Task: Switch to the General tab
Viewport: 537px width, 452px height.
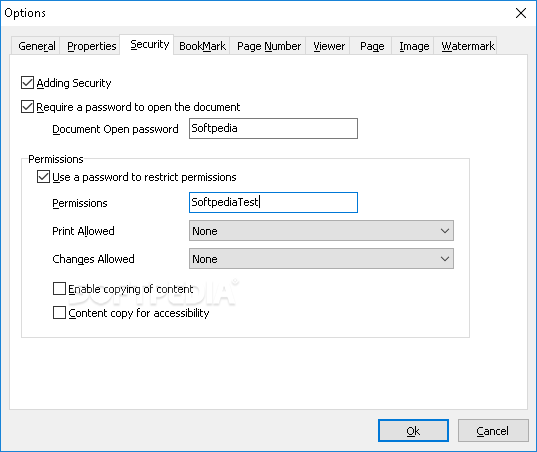Action: click(36, 46)
